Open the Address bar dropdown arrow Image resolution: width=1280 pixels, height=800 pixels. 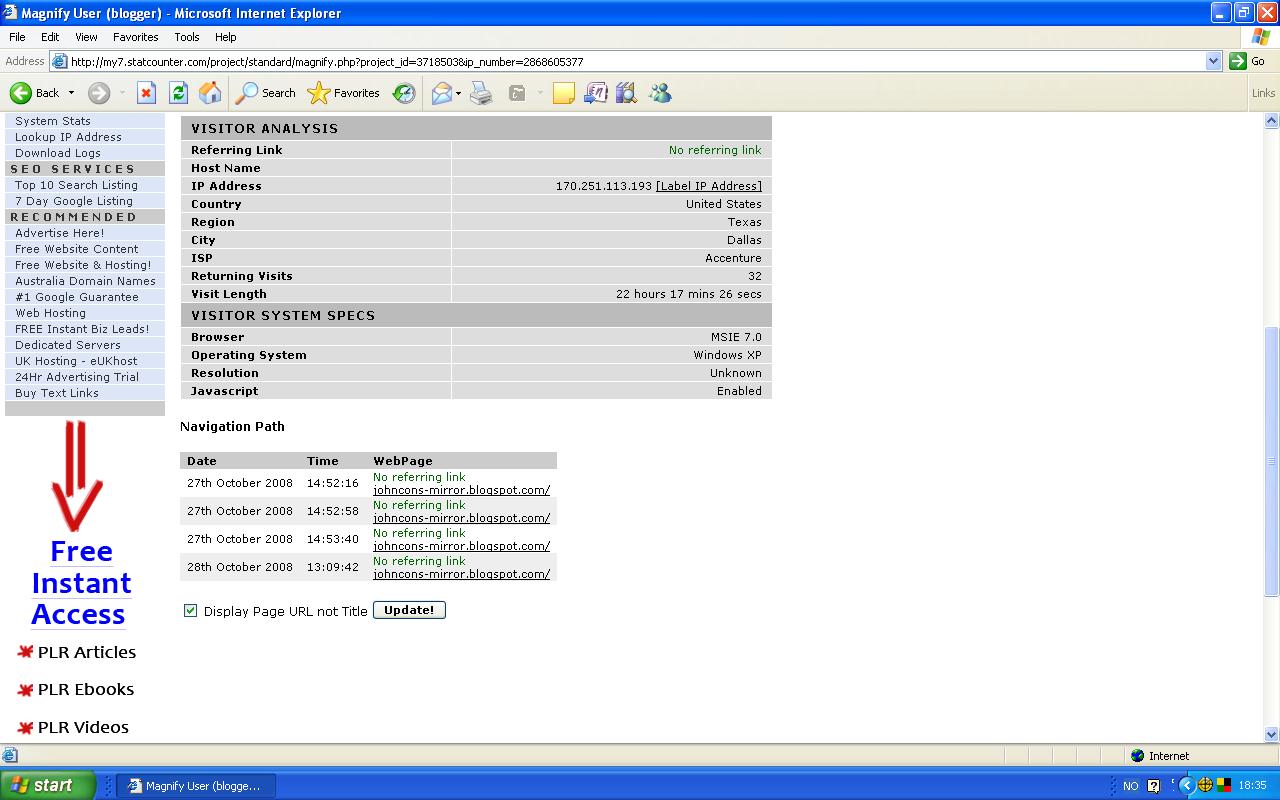click(1213, 61)
